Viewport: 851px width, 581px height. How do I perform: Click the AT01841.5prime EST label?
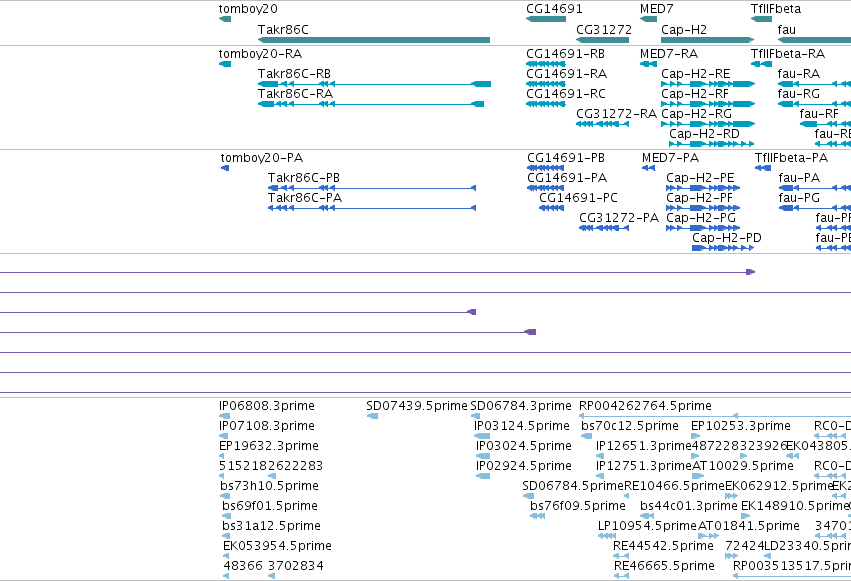749,526
